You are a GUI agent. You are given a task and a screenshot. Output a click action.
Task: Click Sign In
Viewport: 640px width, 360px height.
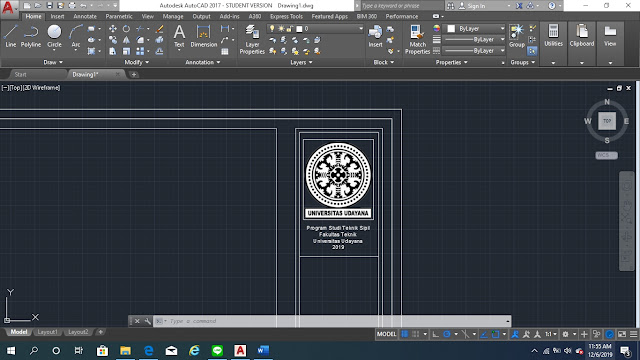pyautogui.click(x=472, y=6)
